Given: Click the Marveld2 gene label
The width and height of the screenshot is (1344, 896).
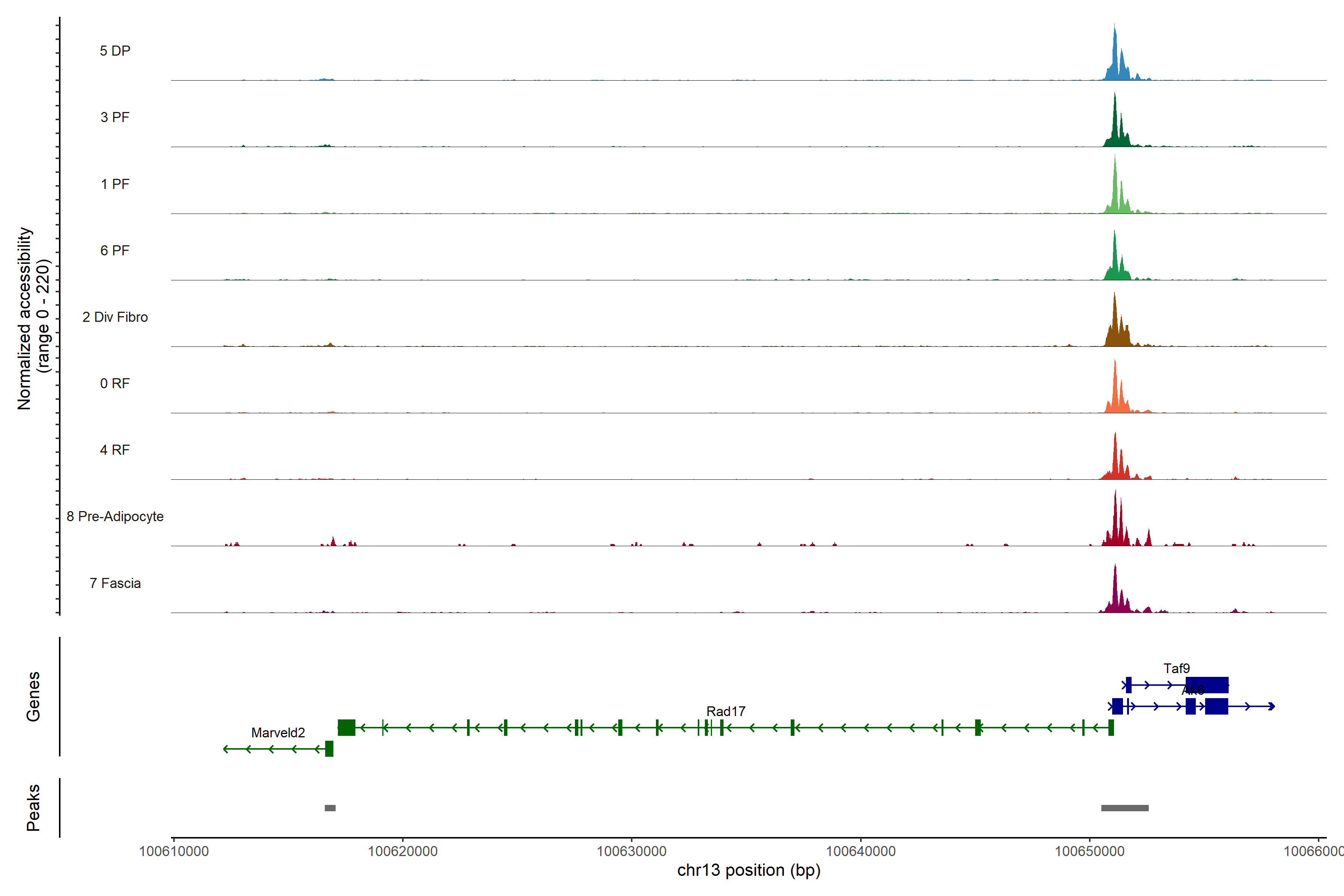Looking at the screenshot, I should tap(278, 732).
